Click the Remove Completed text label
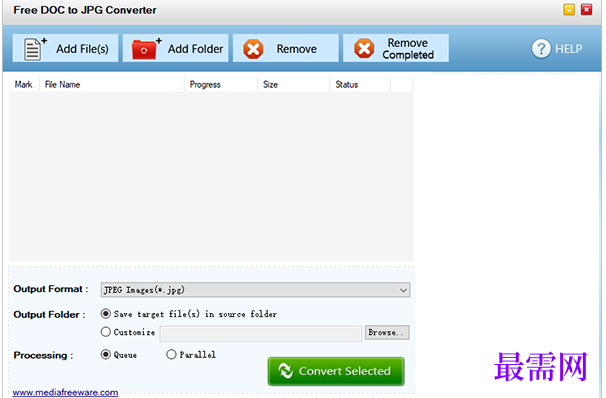Image resolution: width=606 pixels, height=398 pixels. pos(408,49)
